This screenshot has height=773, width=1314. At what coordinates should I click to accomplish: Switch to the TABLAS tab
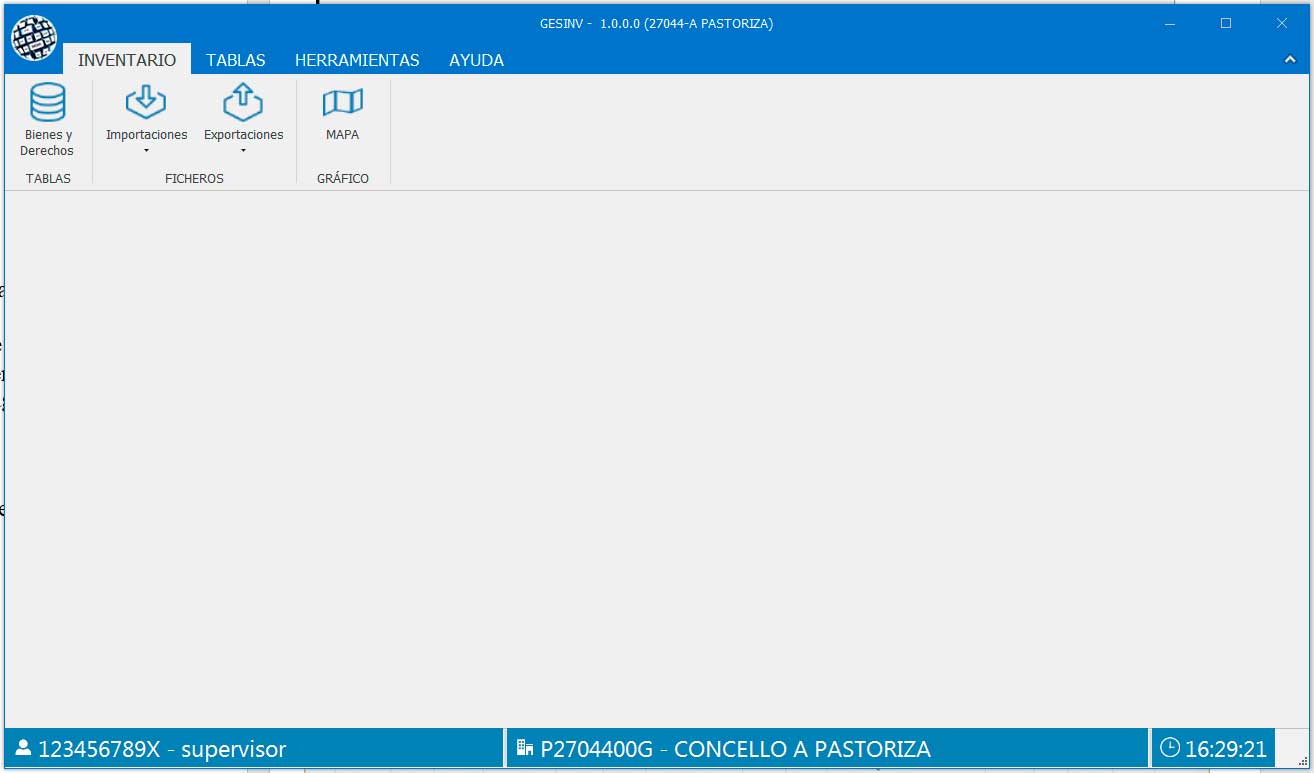coord(235,60)
